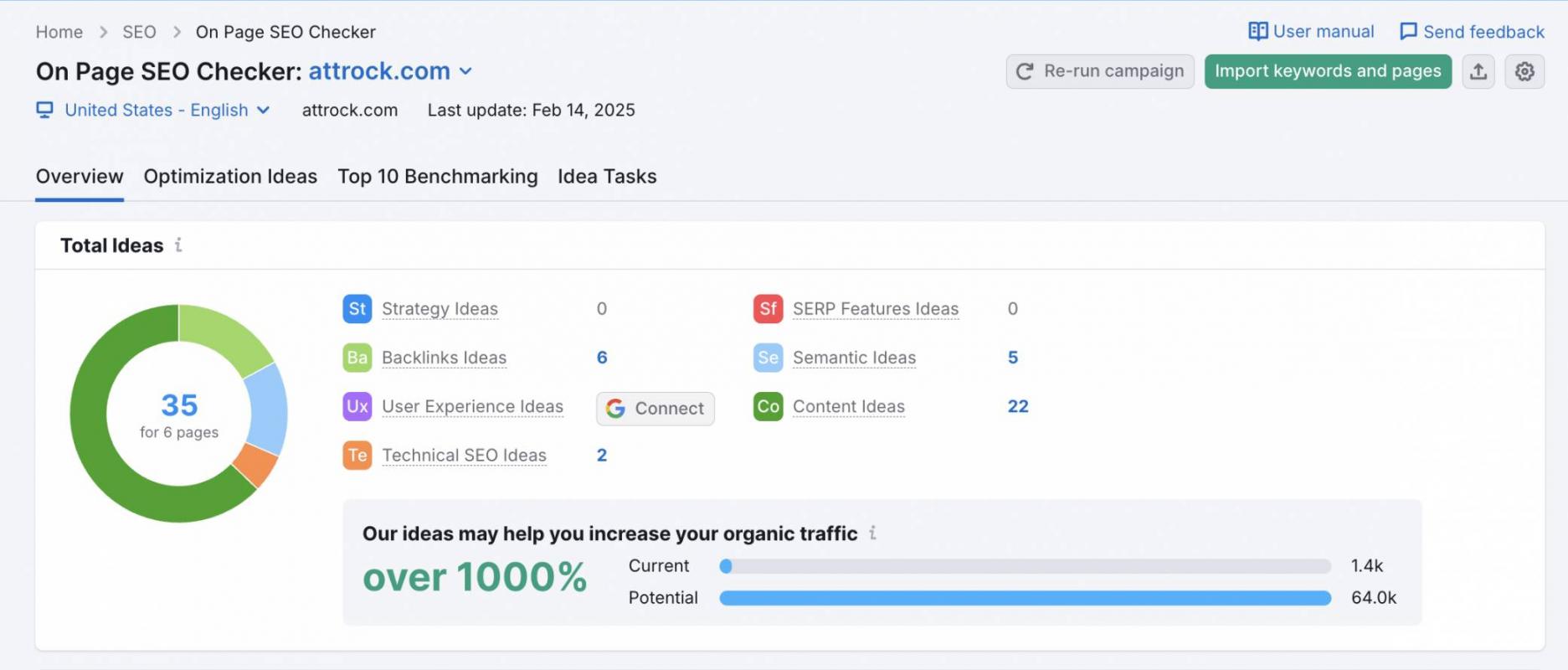Click the 1.4k current value

coord(1366,566)
